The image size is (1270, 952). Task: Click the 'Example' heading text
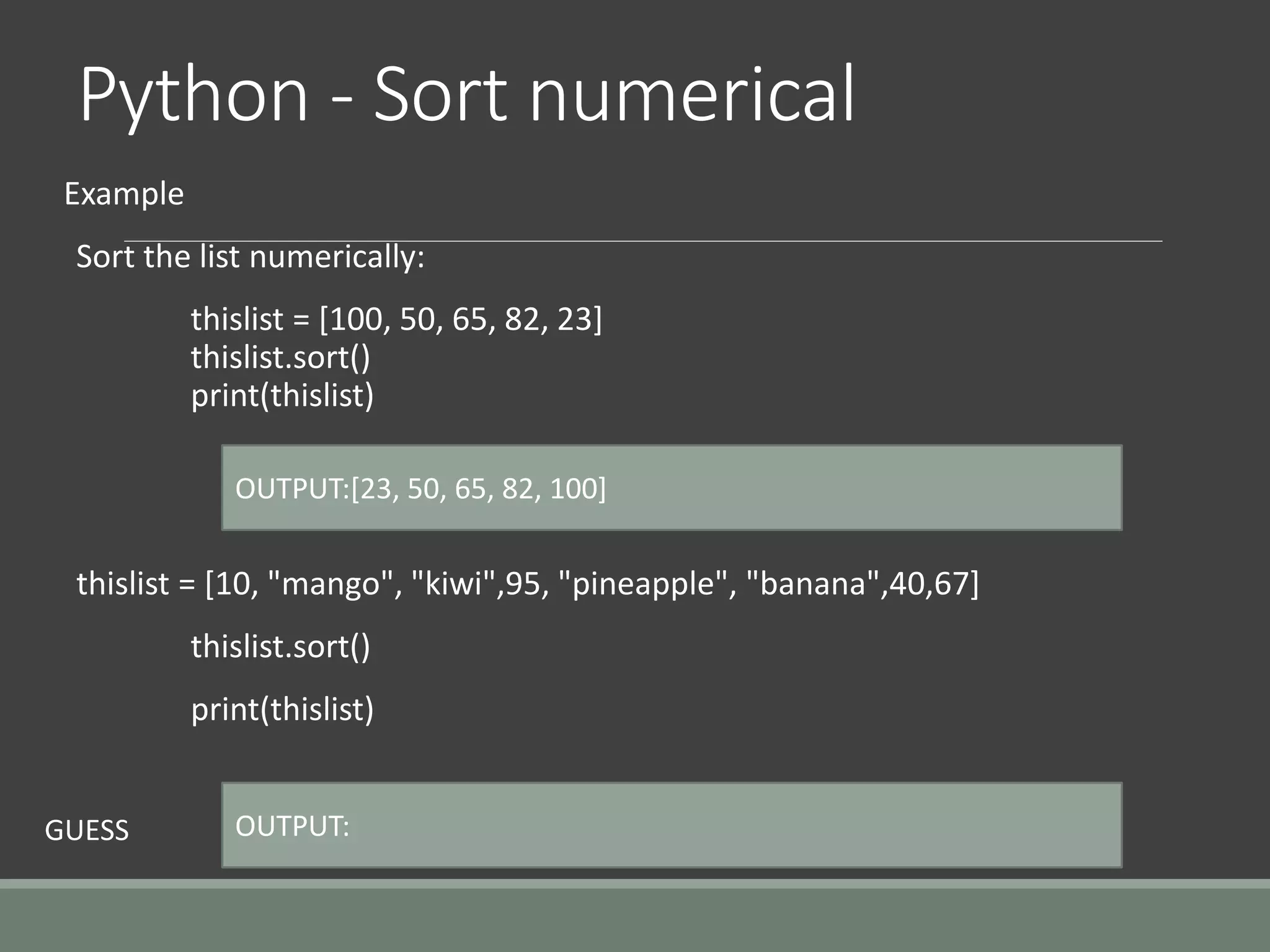(x=124, y=194)
